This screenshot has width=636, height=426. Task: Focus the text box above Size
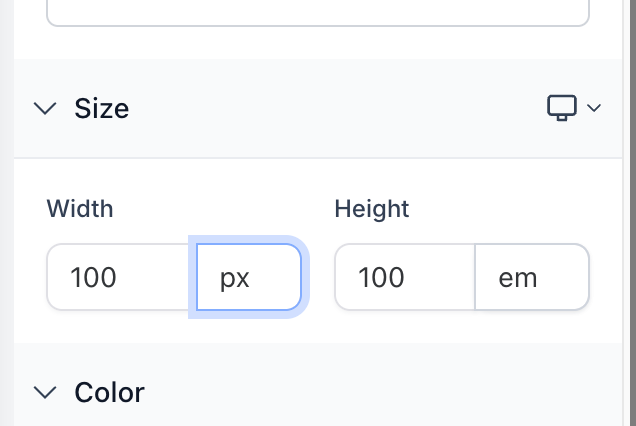coord(318,13)
